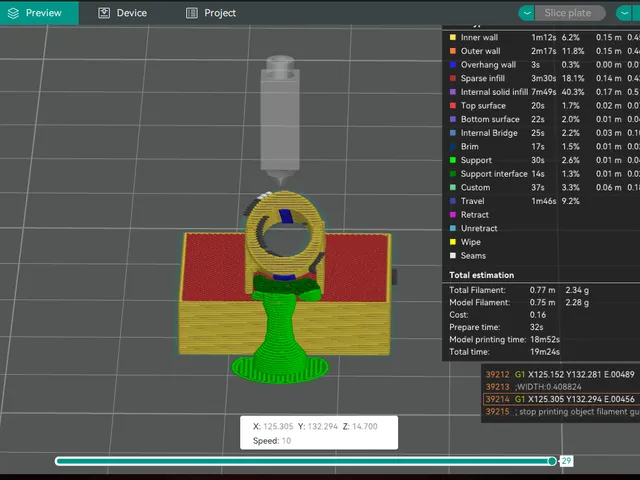
Task: Select Bottom surface legend label
Action: (490, 119)
